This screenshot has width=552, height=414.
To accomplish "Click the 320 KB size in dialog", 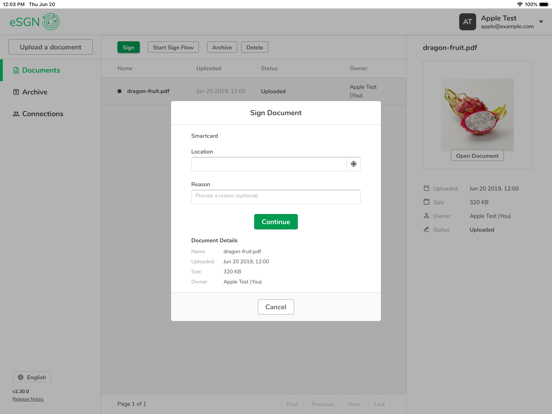I will coord(232,272).
